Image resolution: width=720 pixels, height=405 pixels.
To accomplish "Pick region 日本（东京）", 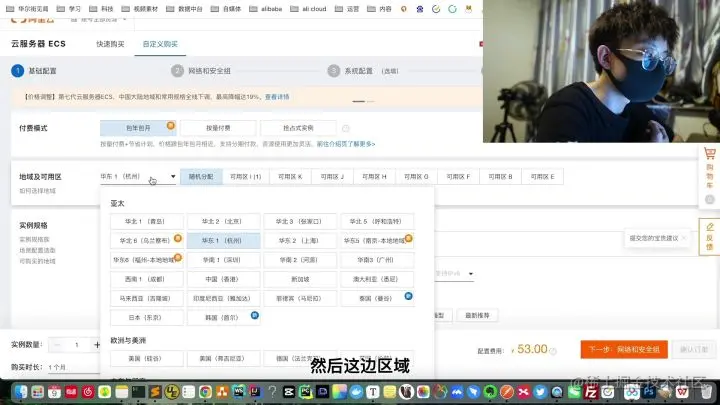I will click(147, 318).
